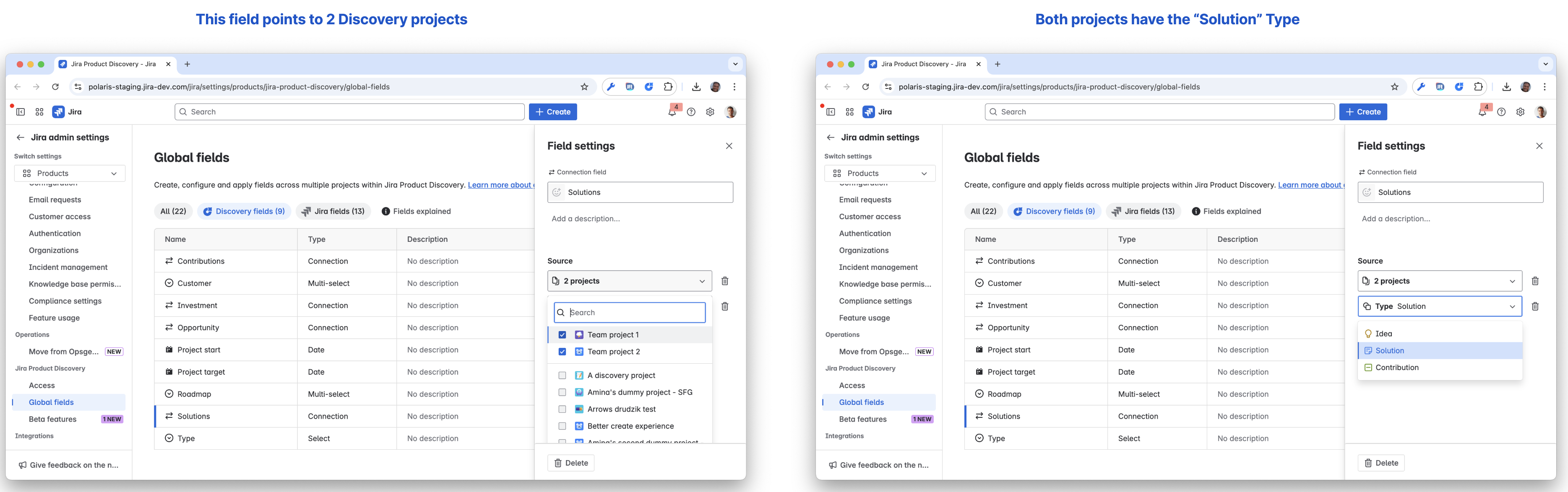Click the Jira logo in the left window
Image resolution: width=1568 pixels, height=492 pixels.
(67, 112)
